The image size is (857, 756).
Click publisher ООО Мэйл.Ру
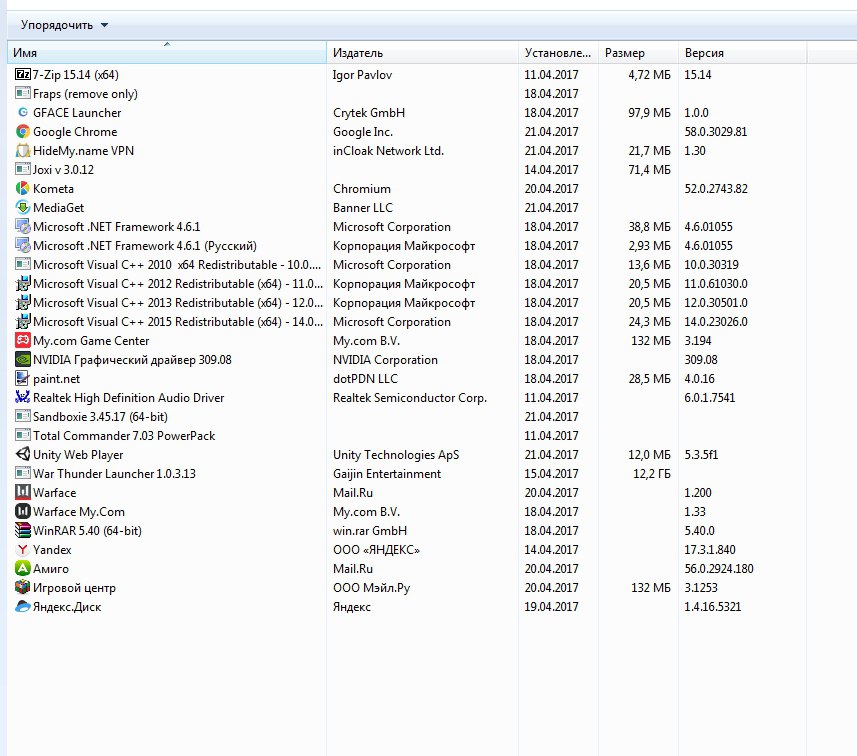click(x=372, y=588)
